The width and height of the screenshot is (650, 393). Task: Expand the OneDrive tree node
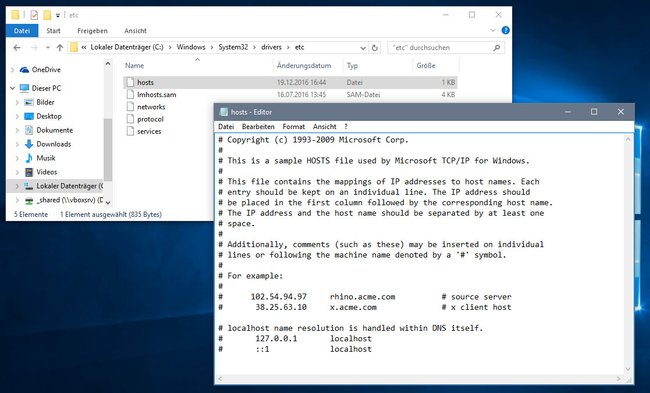(x=12, y=70)
